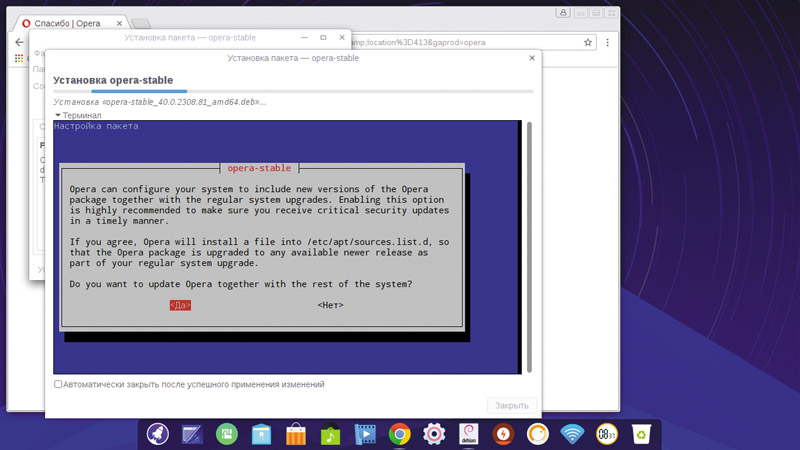Click the orange circle dock icon
800x450 pixels.
point(538,434)
